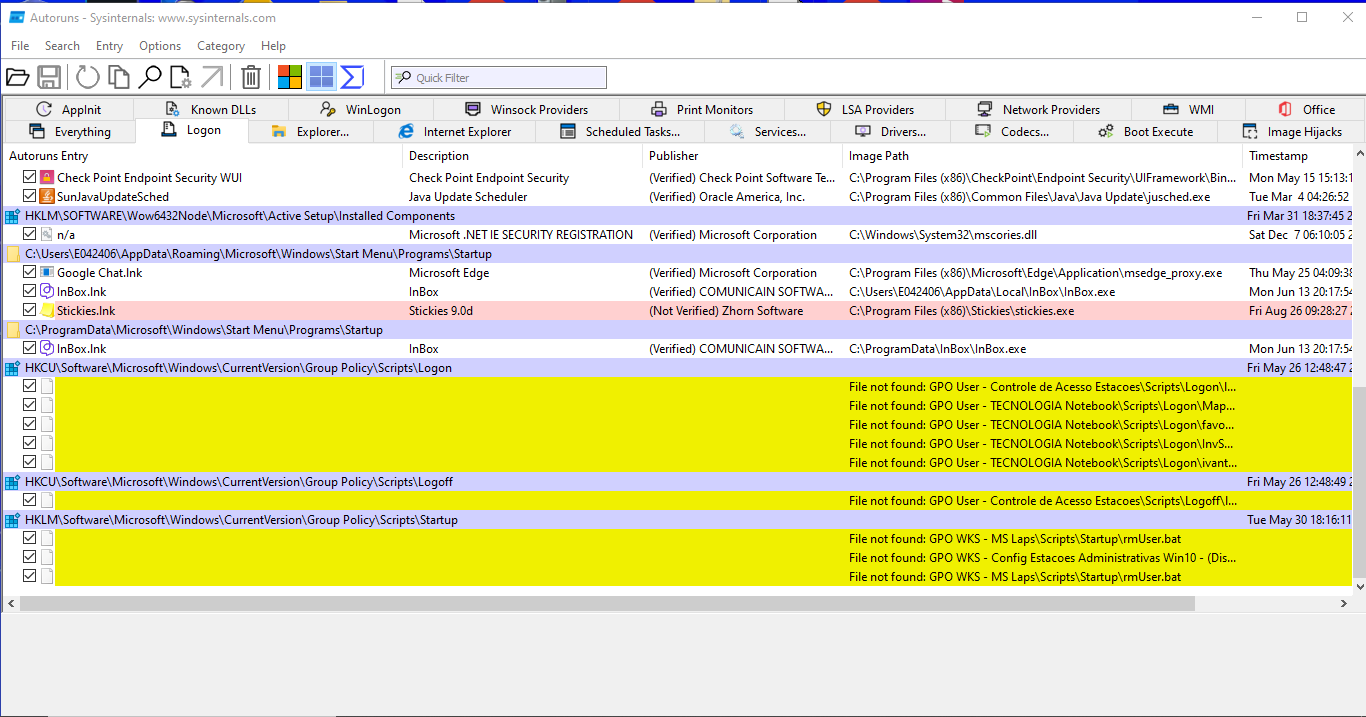This screenshot has height=717, width=1366.
Task: Open the Search menu
Action: pyautogui.click(x=62, y=46)
